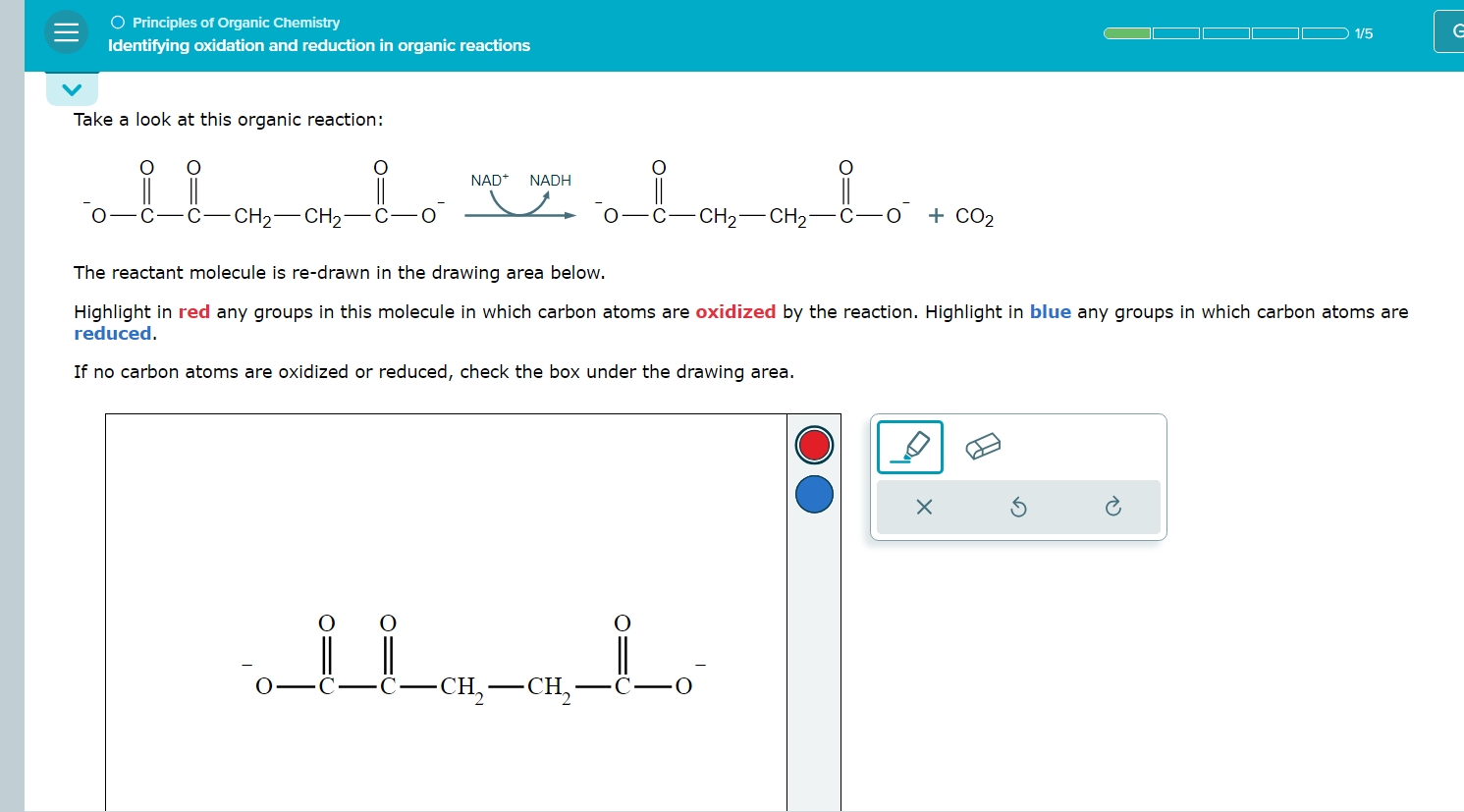Image resolution: width=1464 pixels, height=812 pixels.
Task: Click the 1/5 progress label
Action: point(1363,32)
